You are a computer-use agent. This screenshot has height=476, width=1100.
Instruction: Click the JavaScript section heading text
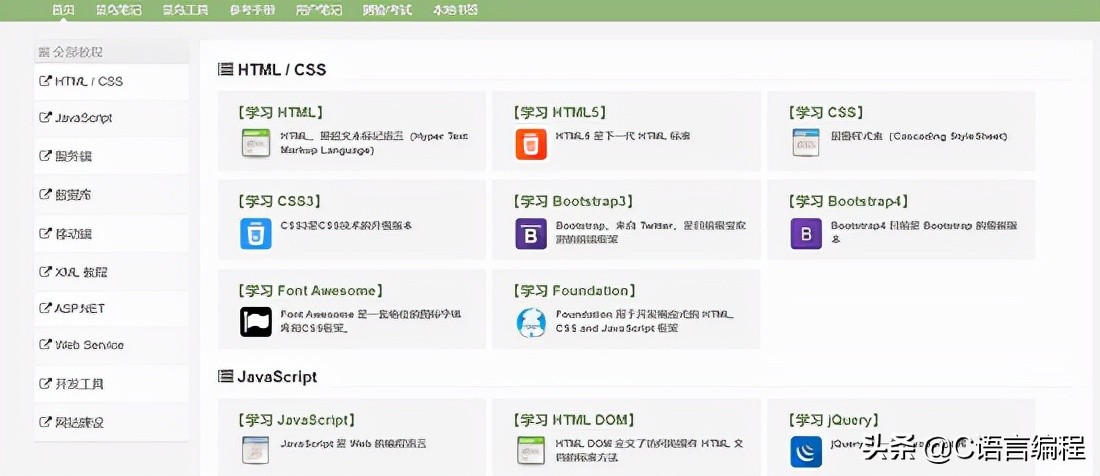tap(277, 376)
